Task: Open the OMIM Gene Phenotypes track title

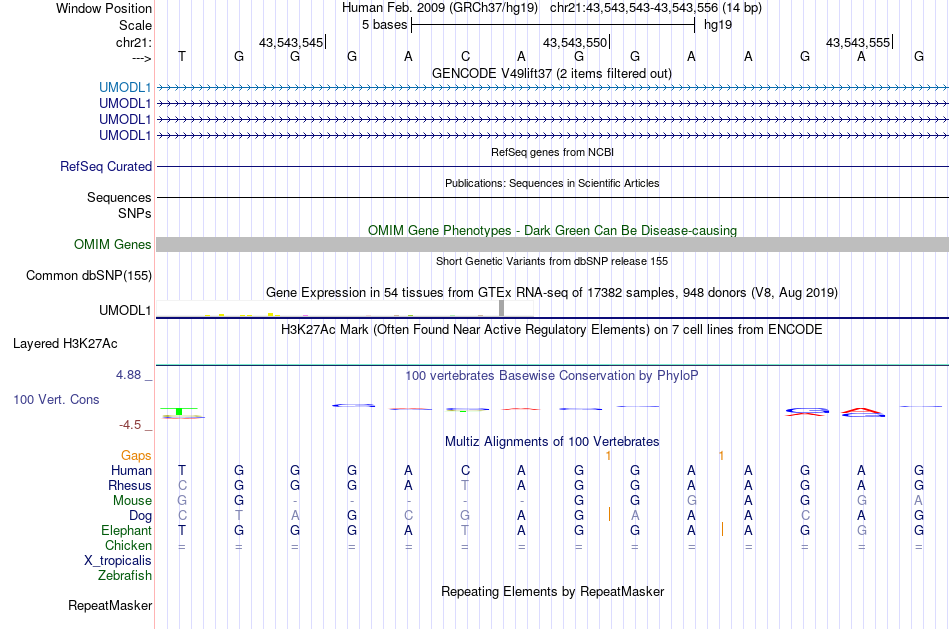Action: coord(552,230)
